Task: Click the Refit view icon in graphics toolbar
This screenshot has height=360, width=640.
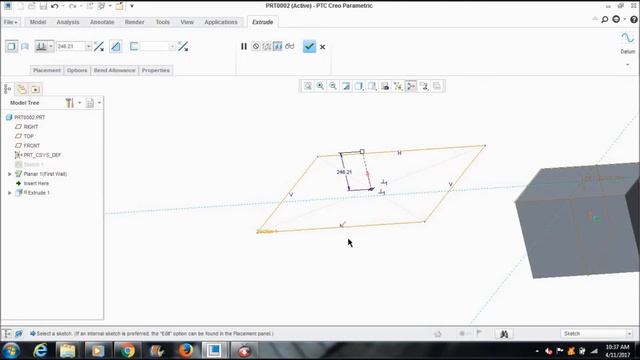Action: coord(308,86)
